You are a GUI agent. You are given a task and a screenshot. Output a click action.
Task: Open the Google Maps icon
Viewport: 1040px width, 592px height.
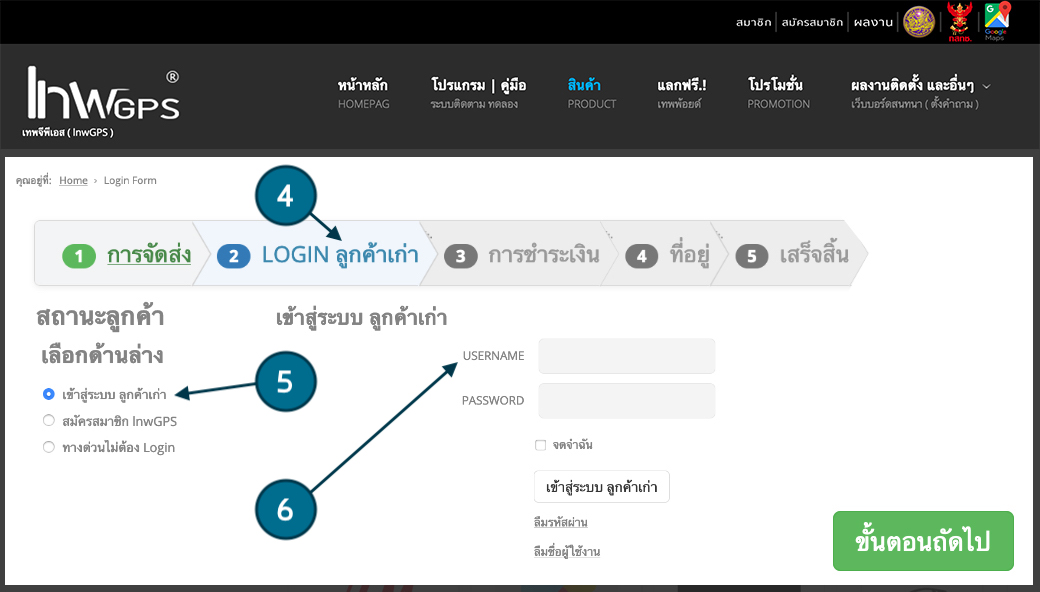(995, 21)
